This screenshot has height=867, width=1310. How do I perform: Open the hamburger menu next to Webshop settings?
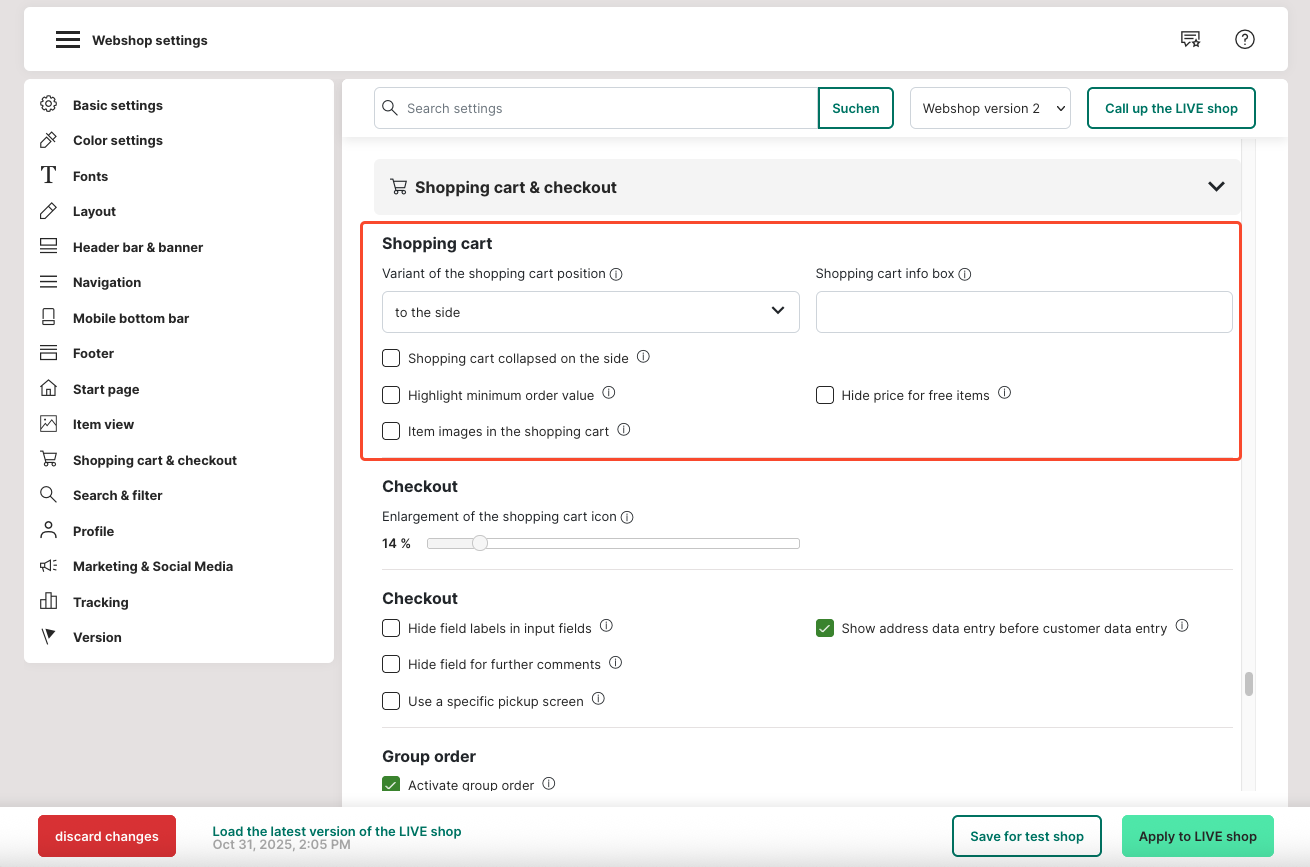click(67, 40)
